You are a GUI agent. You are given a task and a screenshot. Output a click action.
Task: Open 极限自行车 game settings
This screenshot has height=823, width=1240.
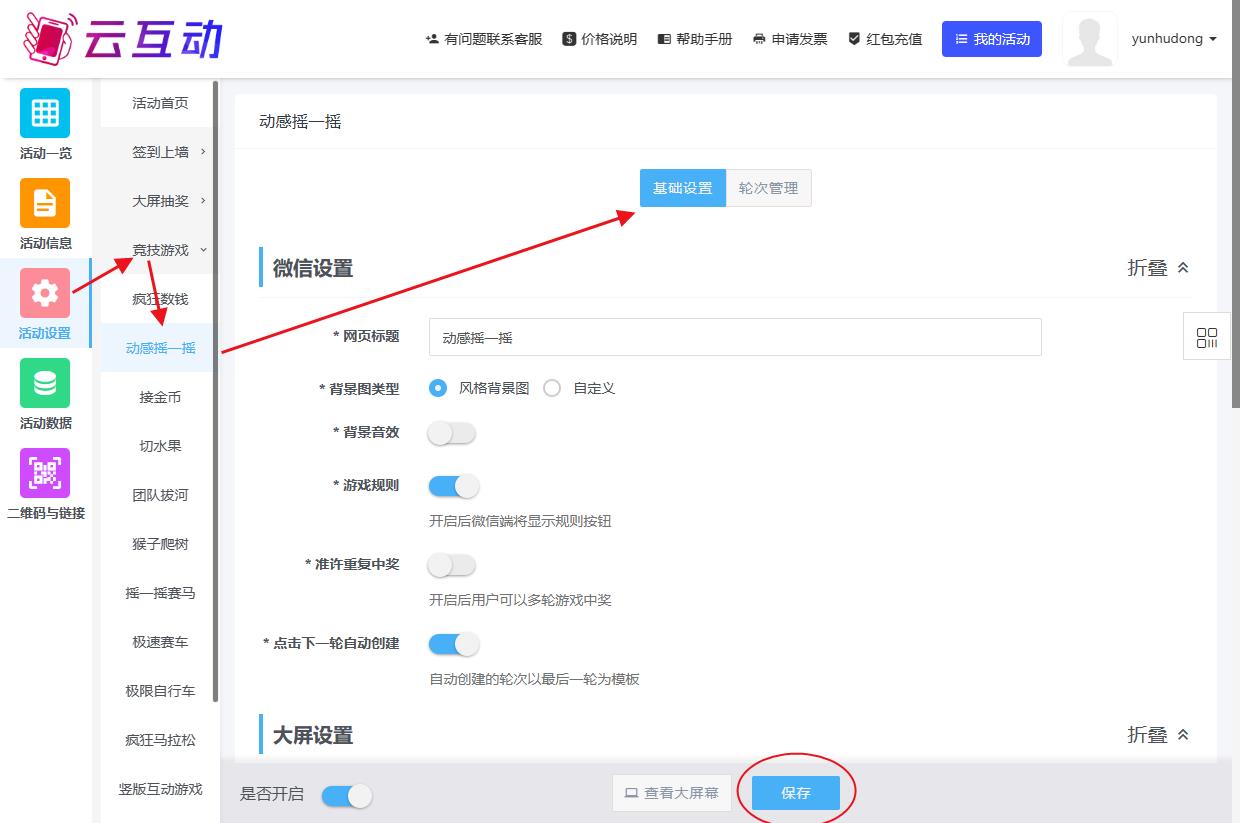(159, 691)
